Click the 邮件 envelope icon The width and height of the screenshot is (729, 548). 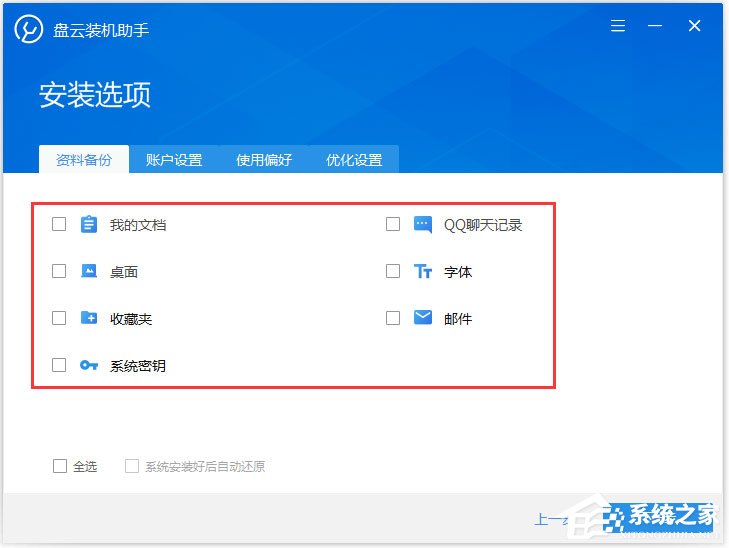423,318
